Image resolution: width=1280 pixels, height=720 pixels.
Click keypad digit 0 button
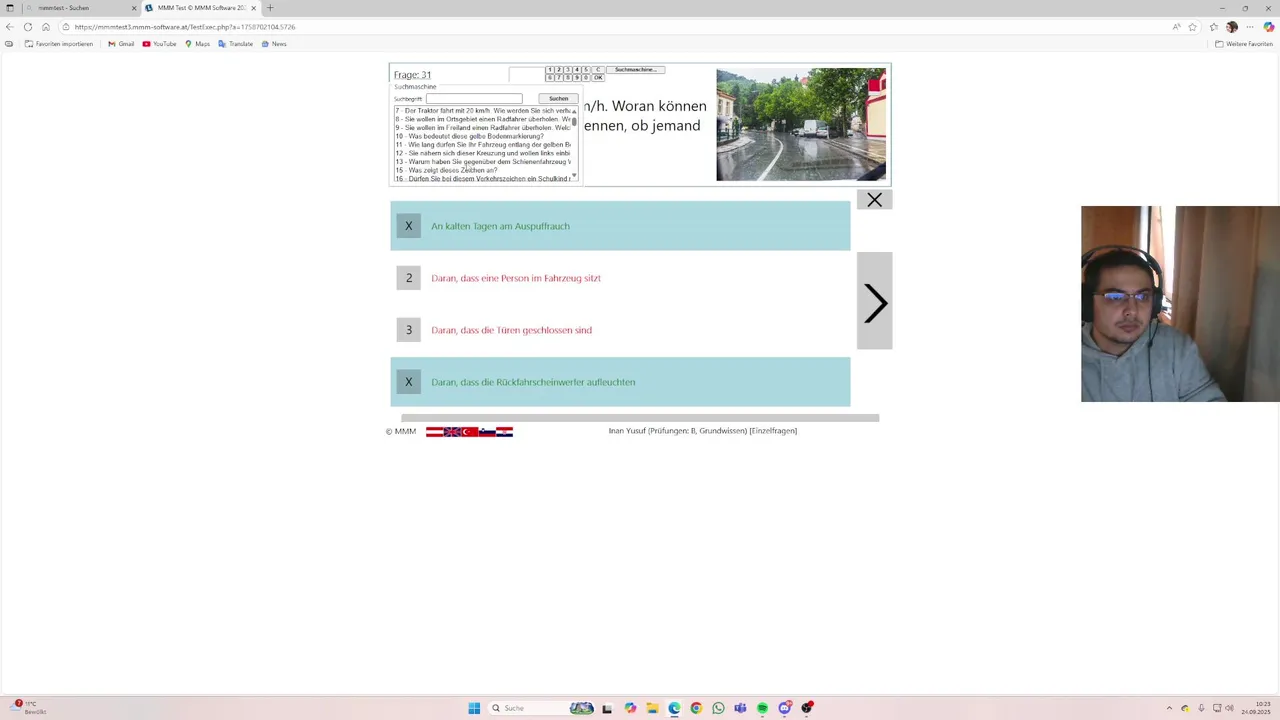[586, 78]
